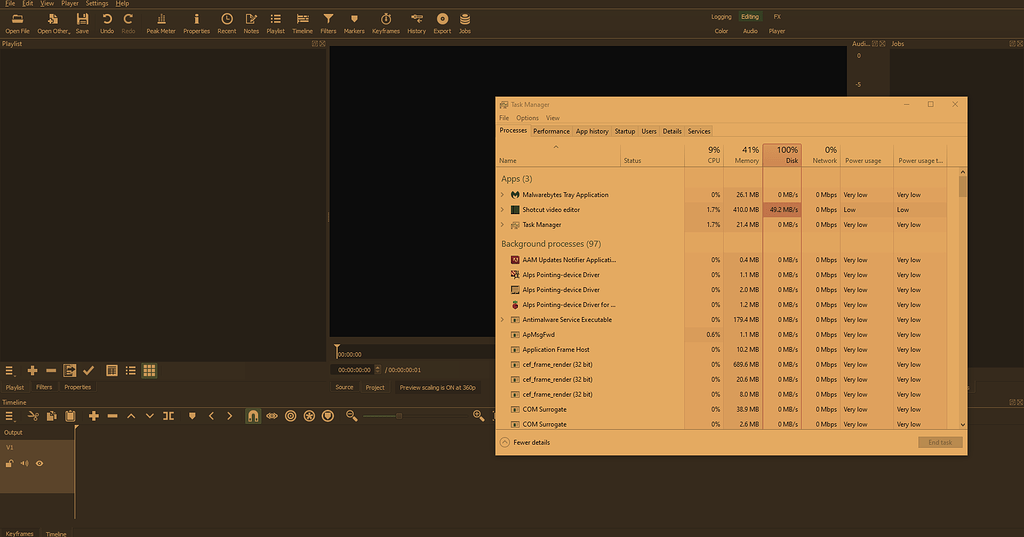Toggle scrub while dragging eye icon
This screenshot has height=537, width=1024.
pyautogui.click(x=272, y=416)
